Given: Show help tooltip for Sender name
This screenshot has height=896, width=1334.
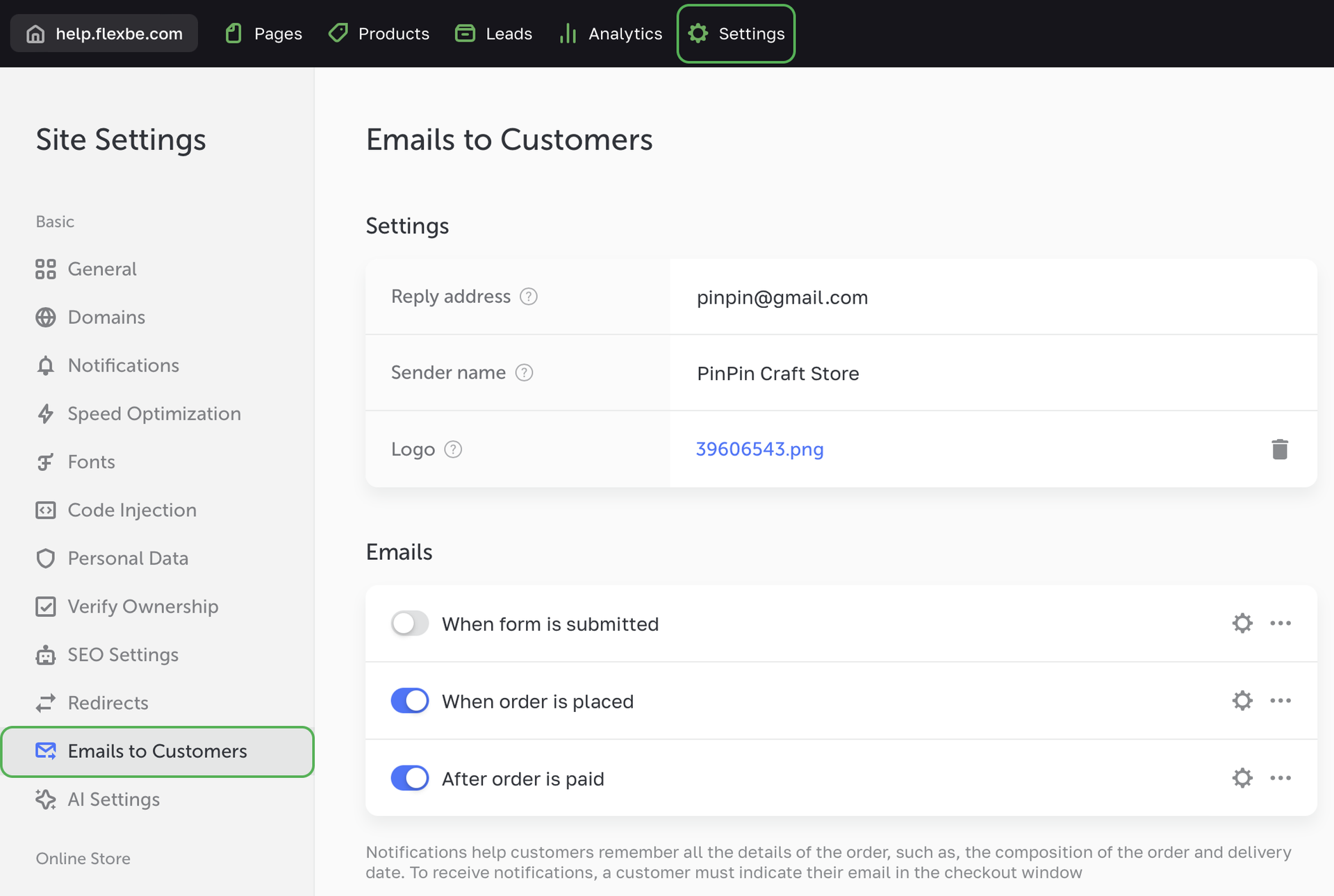Looking at the screenshot, I should pos(524,373).
